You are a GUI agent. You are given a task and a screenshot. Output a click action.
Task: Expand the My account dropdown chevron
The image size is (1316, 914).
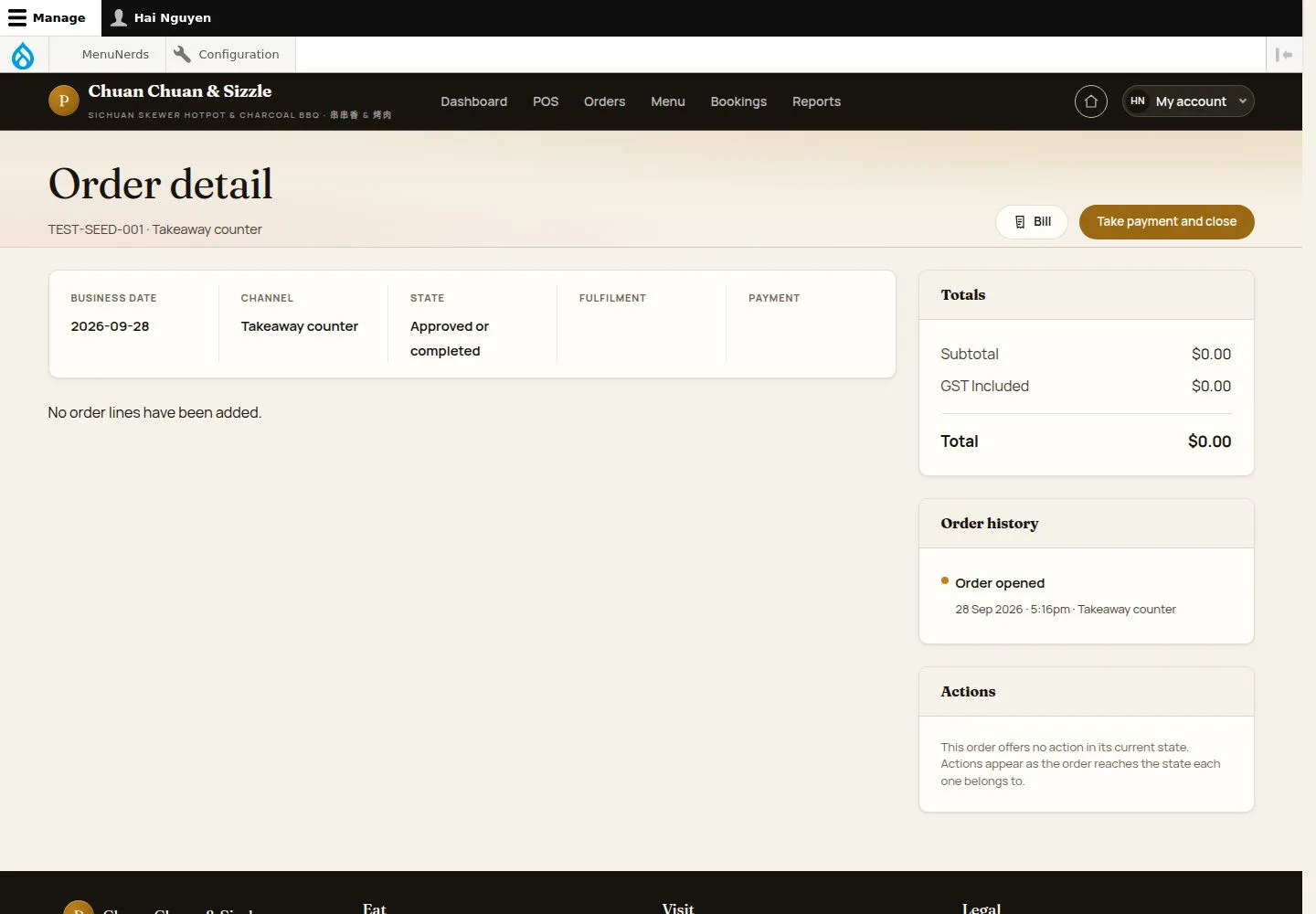pos(1242,101)
